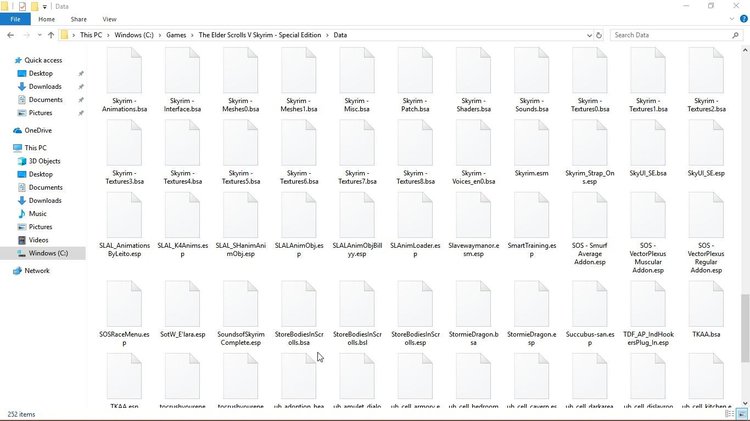Select Slavewaymanor.esm.esp file

pyautogui.click(x=474, y=225)
